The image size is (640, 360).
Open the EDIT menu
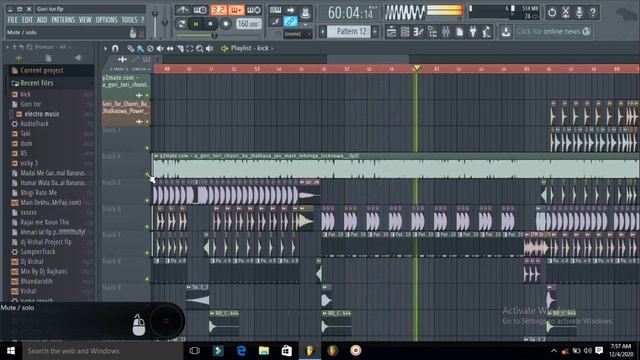click(27, 20)
